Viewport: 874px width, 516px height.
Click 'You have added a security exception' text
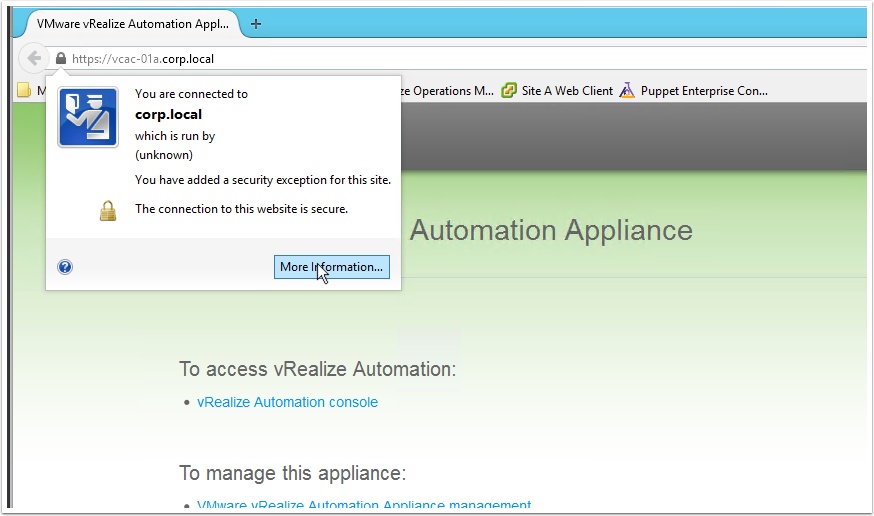click(263, 180)
